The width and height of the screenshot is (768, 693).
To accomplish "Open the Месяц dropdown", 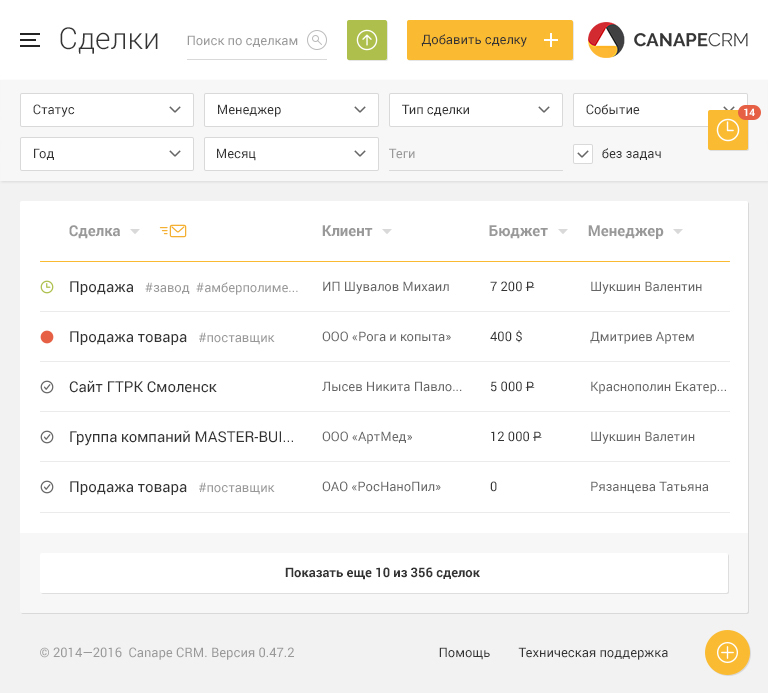I will tap(291, 154).
